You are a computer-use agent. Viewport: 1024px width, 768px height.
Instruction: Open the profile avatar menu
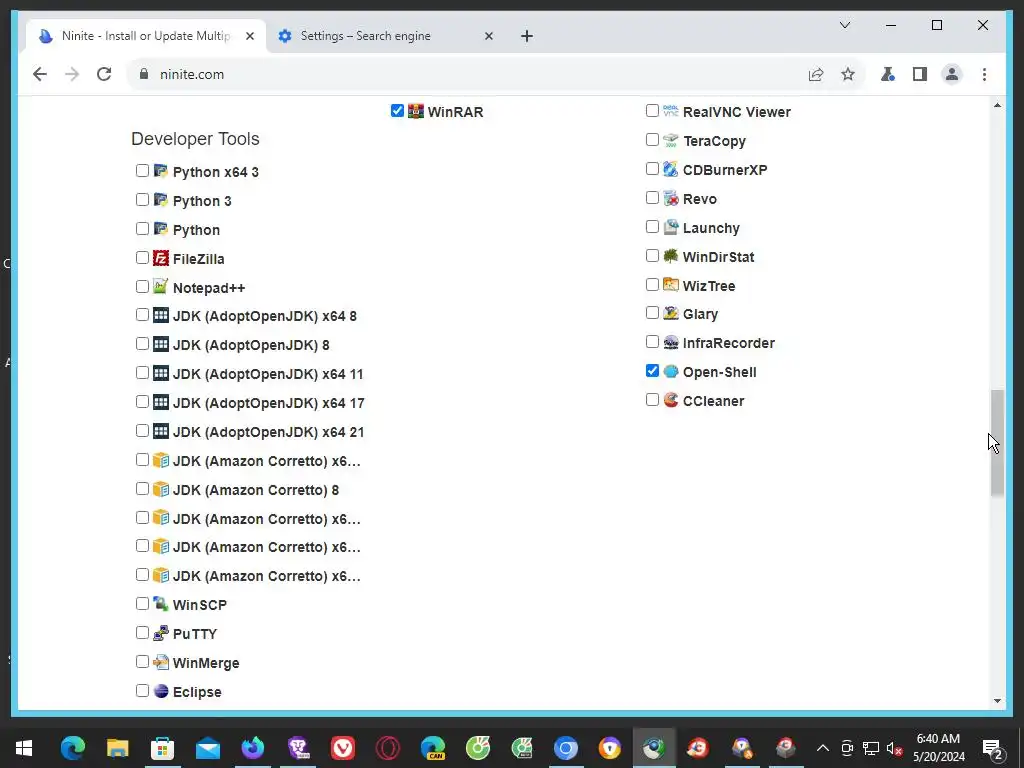coord(952,74)
